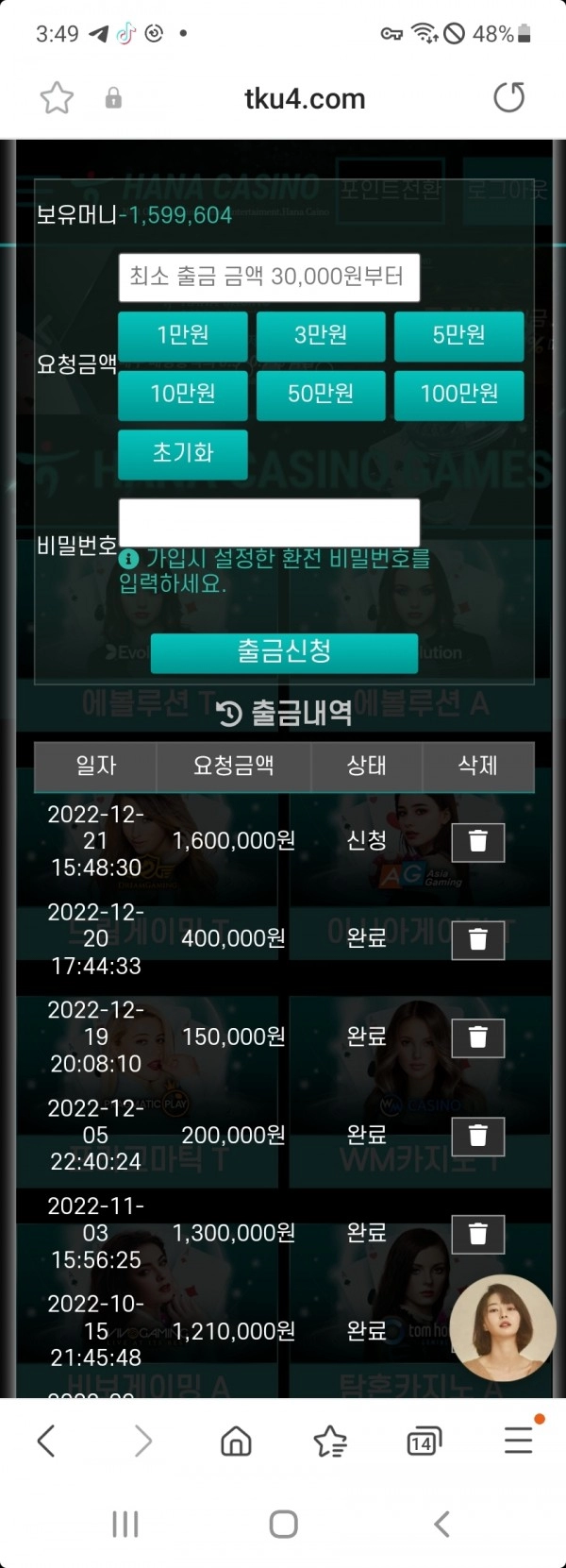Add 1만원 to the request amount
The width and height of the screenshot is (566, 1568).
(x=183, y=336)
